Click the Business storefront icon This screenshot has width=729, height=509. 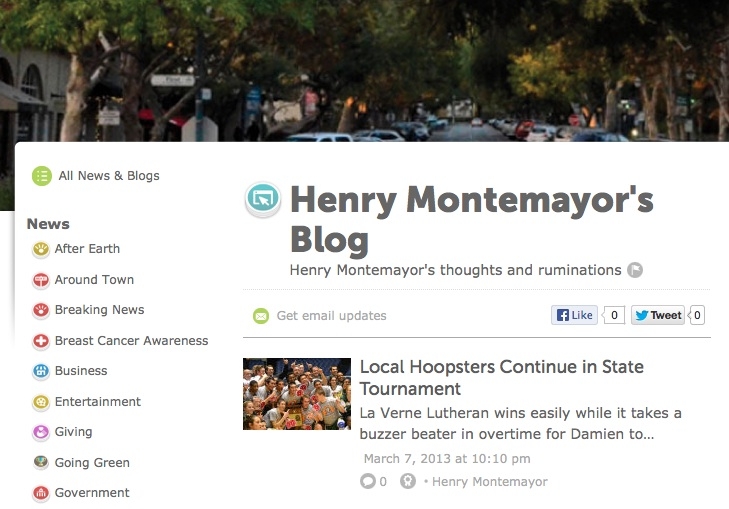click(x=41, y=371)
